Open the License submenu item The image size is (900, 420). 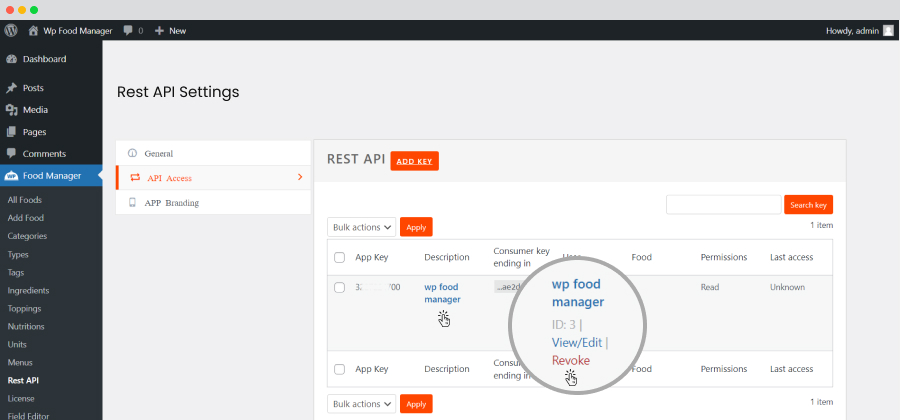21,398
